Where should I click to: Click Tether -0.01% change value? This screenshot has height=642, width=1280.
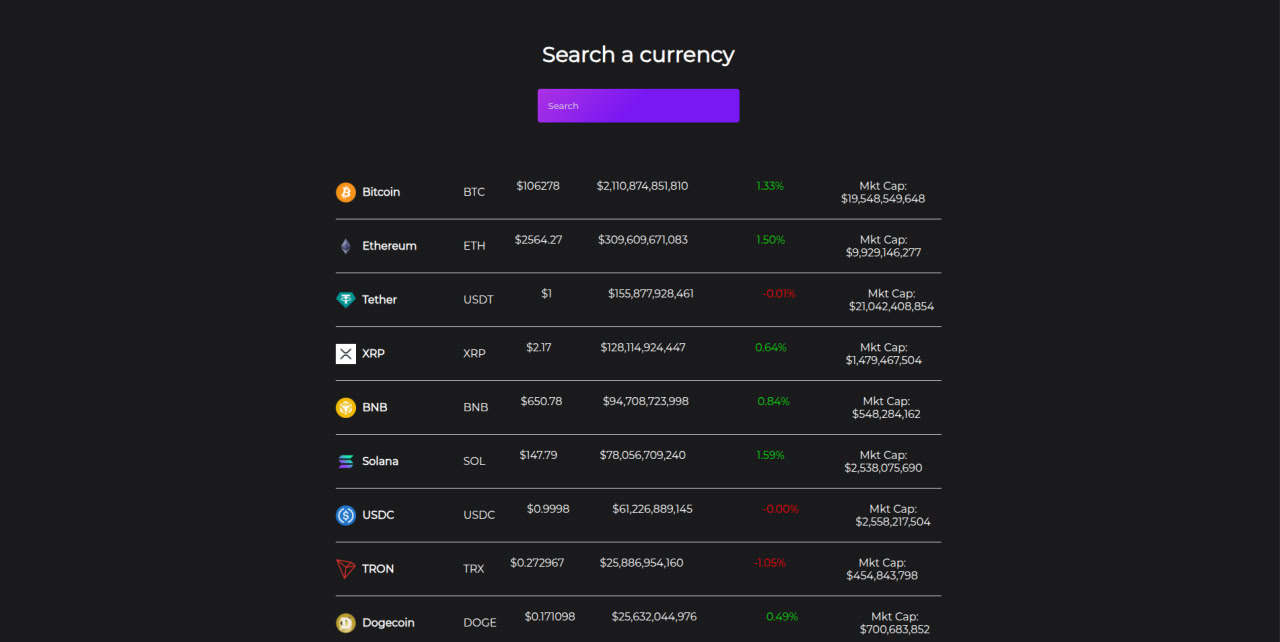pyautogui.click(x=779, y=294)
